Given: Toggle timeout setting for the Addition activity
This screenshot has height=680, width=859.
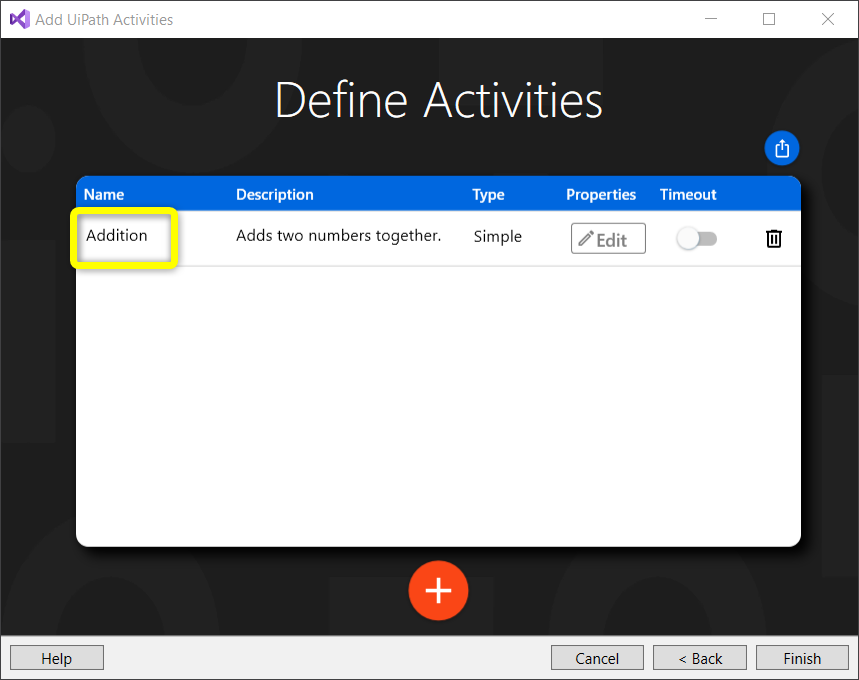Looking at the screenshot, I should (x=696, y=238).
